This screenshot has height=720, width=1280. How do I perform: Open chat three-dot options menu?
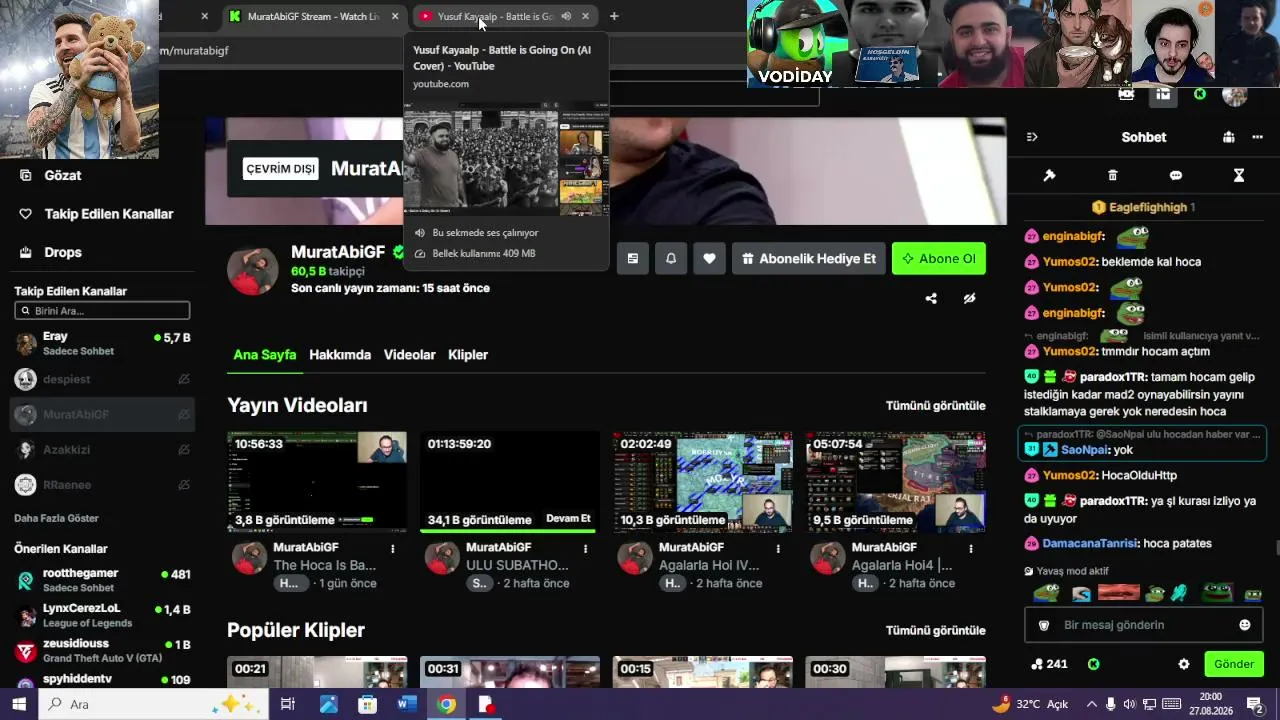pyautogui.click(x=1257, y=137)
